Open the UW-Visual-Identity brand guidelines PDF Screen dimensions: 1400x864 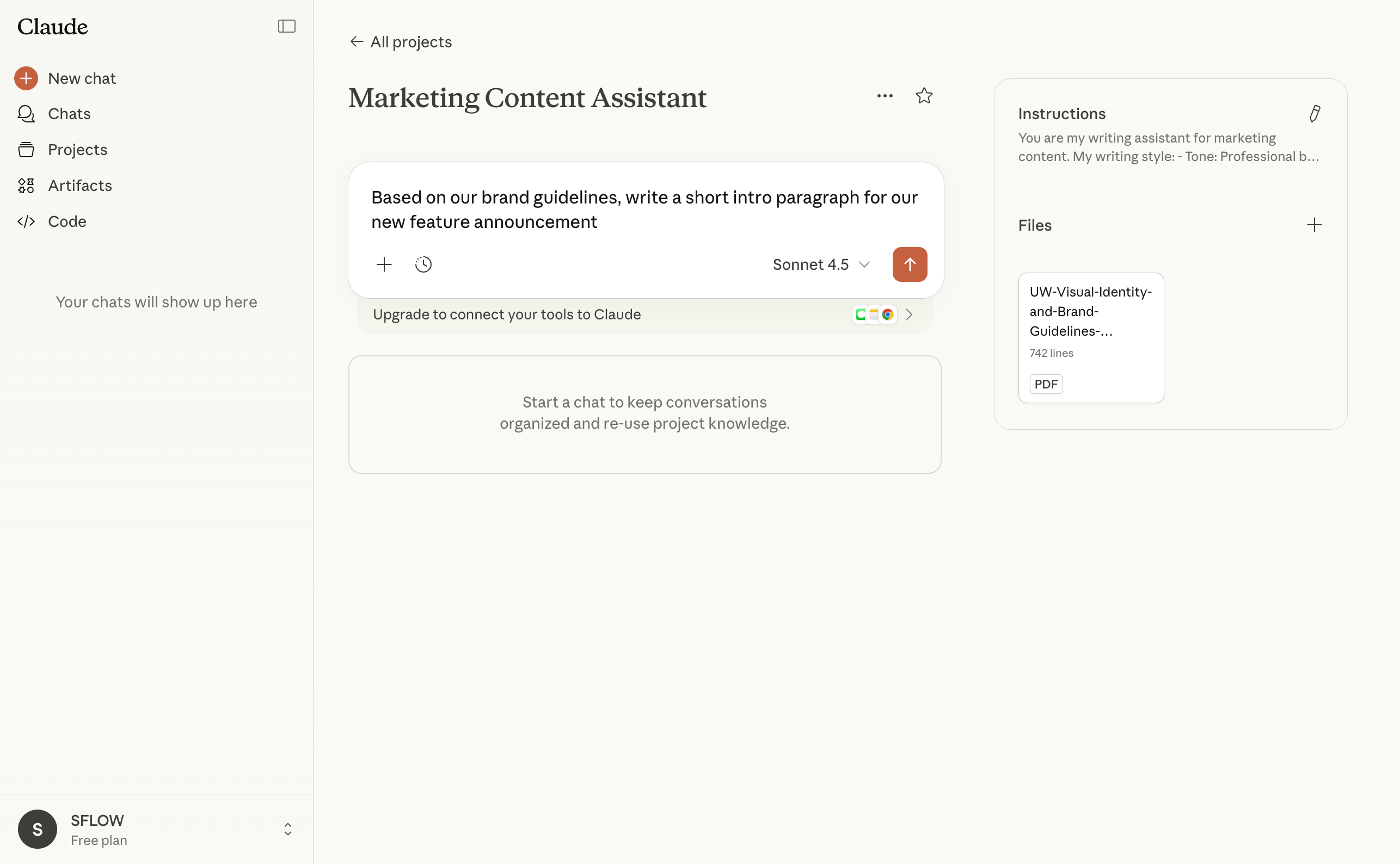[x=1090, y=337]
